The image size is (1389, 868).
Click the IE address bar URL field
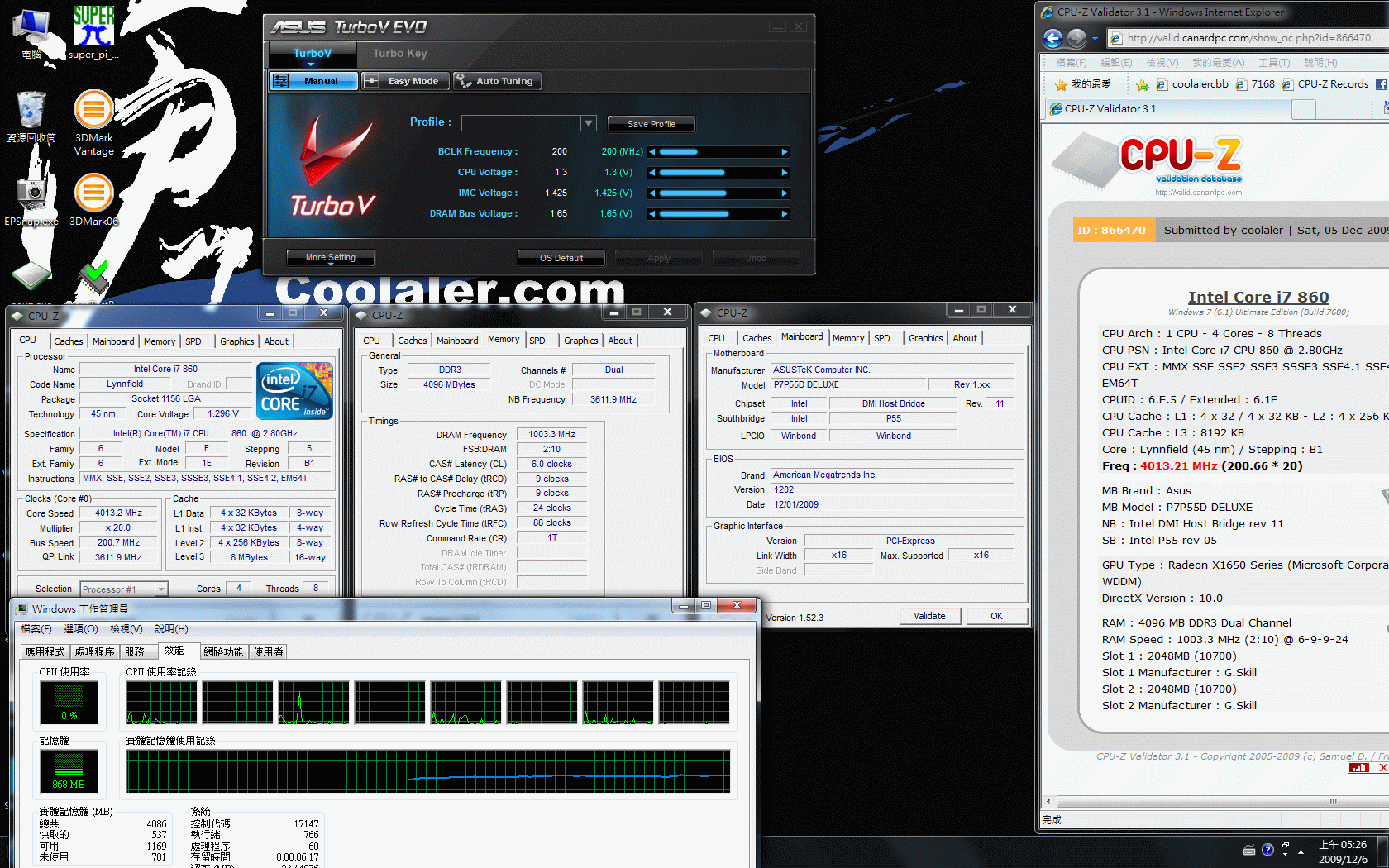point(1248,38)
